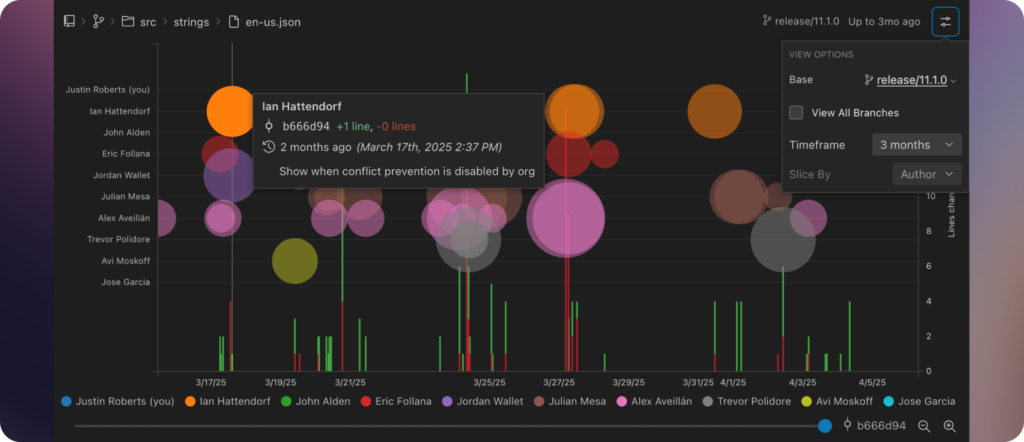Viewport: 1024px width, 442px height.
Task: Expand the Base release/11.1.0 branch selector
Action: tap(911, 80)
